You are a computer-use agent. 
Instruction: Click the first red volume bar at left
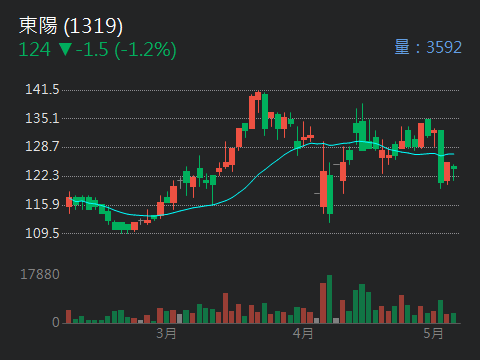[x=68, y=317]
